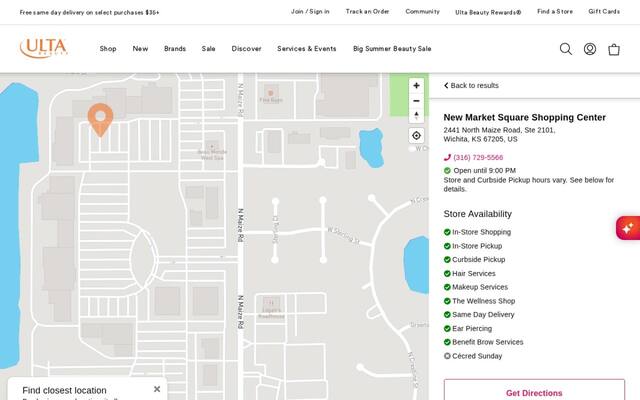Image resolution: width=640 pixels, height=400 pixels.
Task: Reset map compass bearing to north
Action: (x=416, y=116)
